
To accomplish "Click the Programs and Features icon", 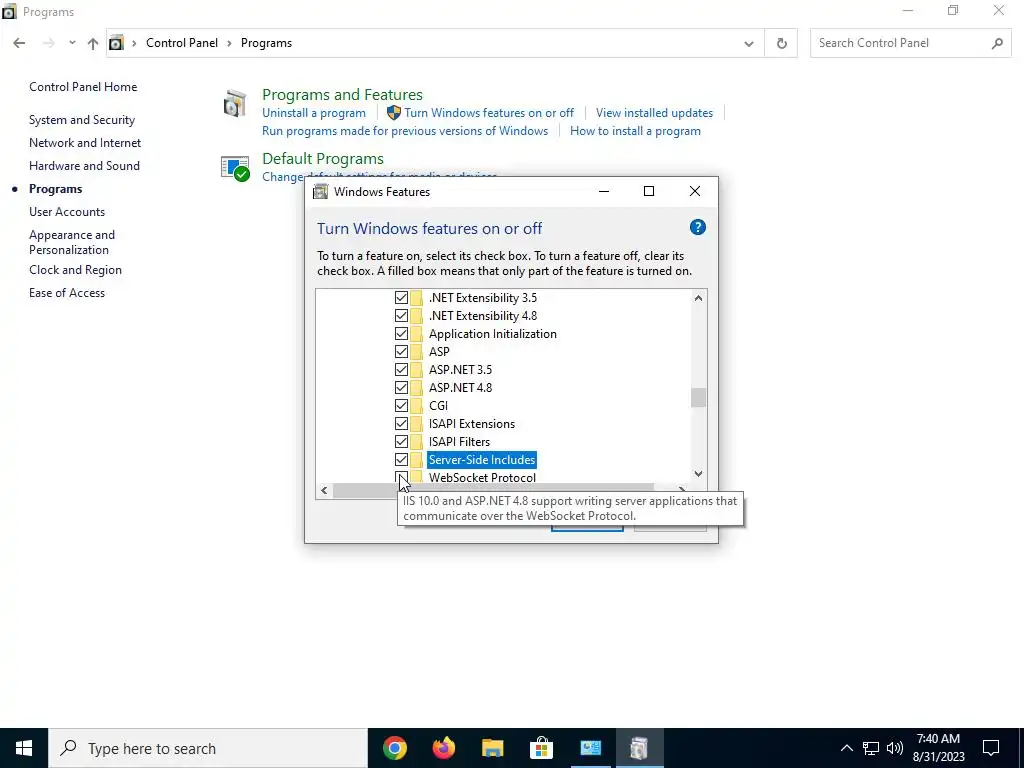I will (x=234, y=104).
